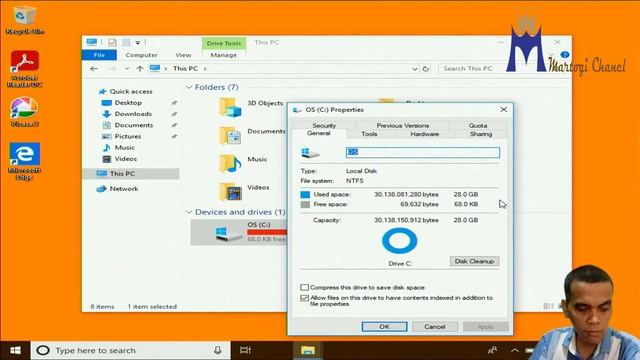640x360 pixels.
Task: Close the OS (C:) Properties dialog
Action: click(x=504, y=109)
